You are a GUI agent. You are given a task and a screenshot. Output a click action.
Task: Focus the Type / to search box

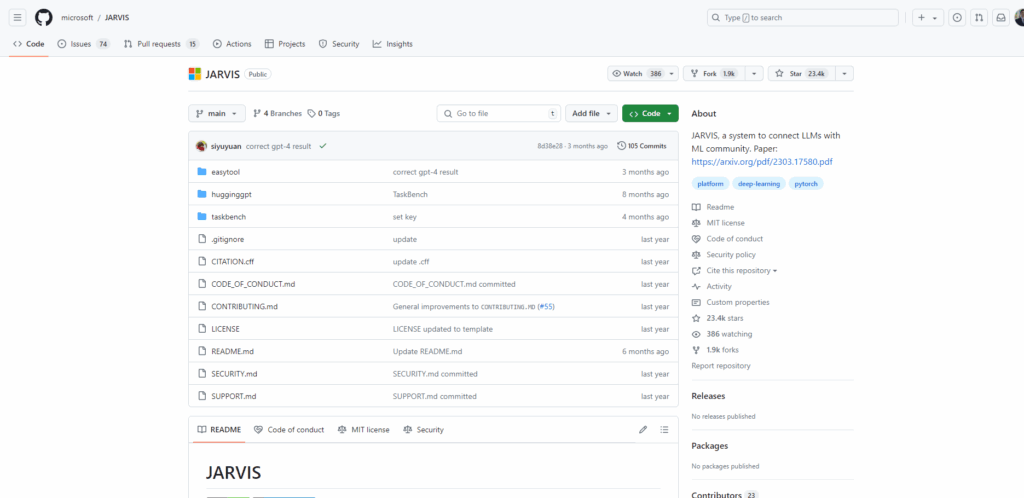[x=803, y=18]
